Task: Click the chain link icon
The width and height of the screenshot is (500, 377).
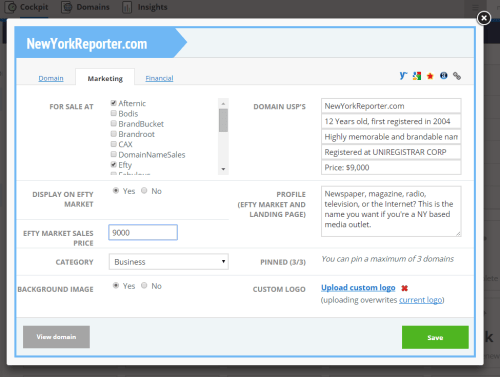Action: [x=457, y=76]
